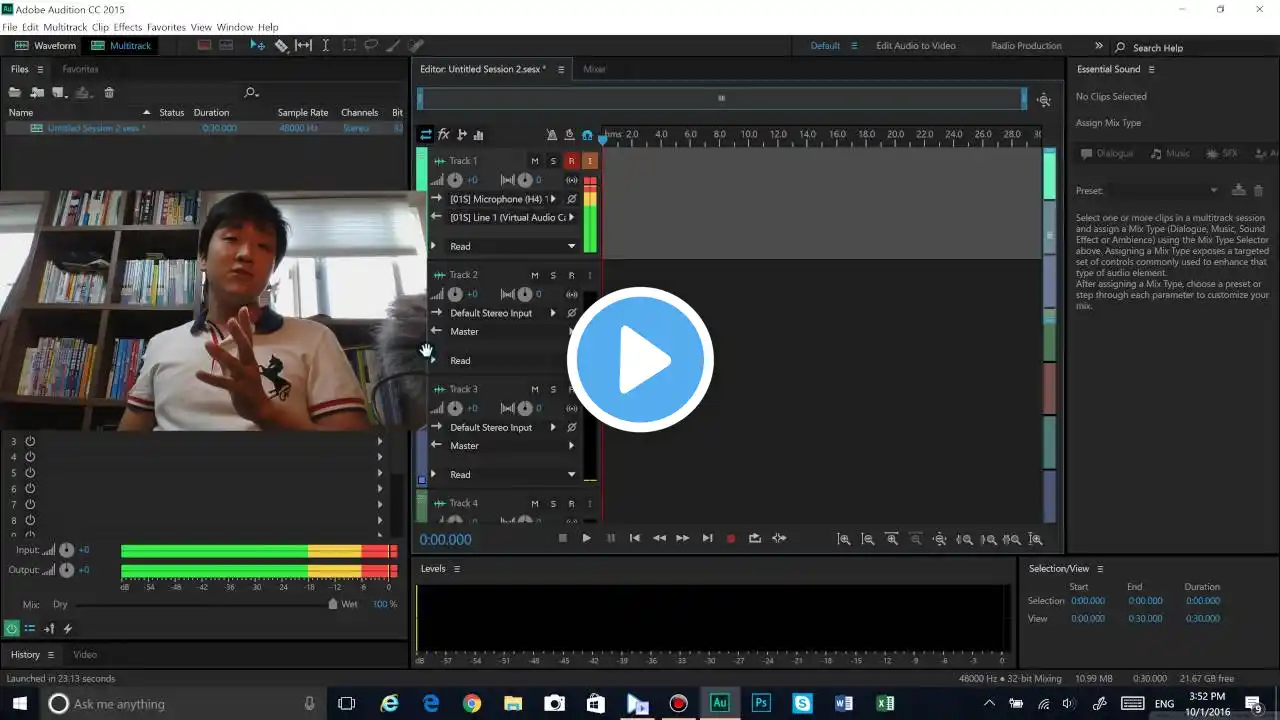The width and height of the screenshot is (1280, 720).
Task: Open Track 1 Microphone (H4) input dropdown
Action: pyautogui.click(x=502, y=199)
